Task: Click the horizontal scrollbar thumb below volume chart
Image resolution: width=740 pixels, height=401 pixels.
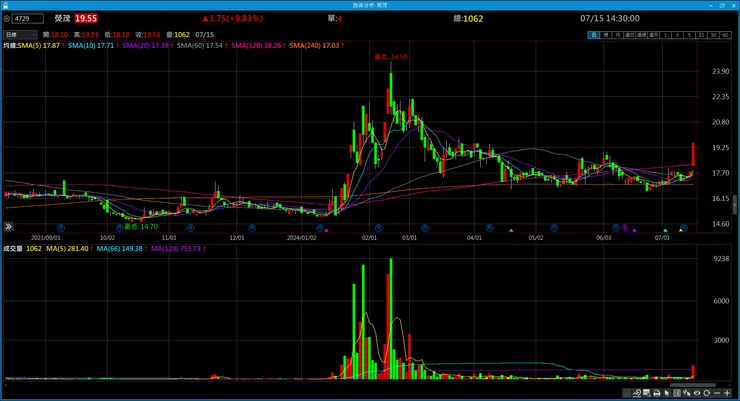Action: click(x=693, y=385)
